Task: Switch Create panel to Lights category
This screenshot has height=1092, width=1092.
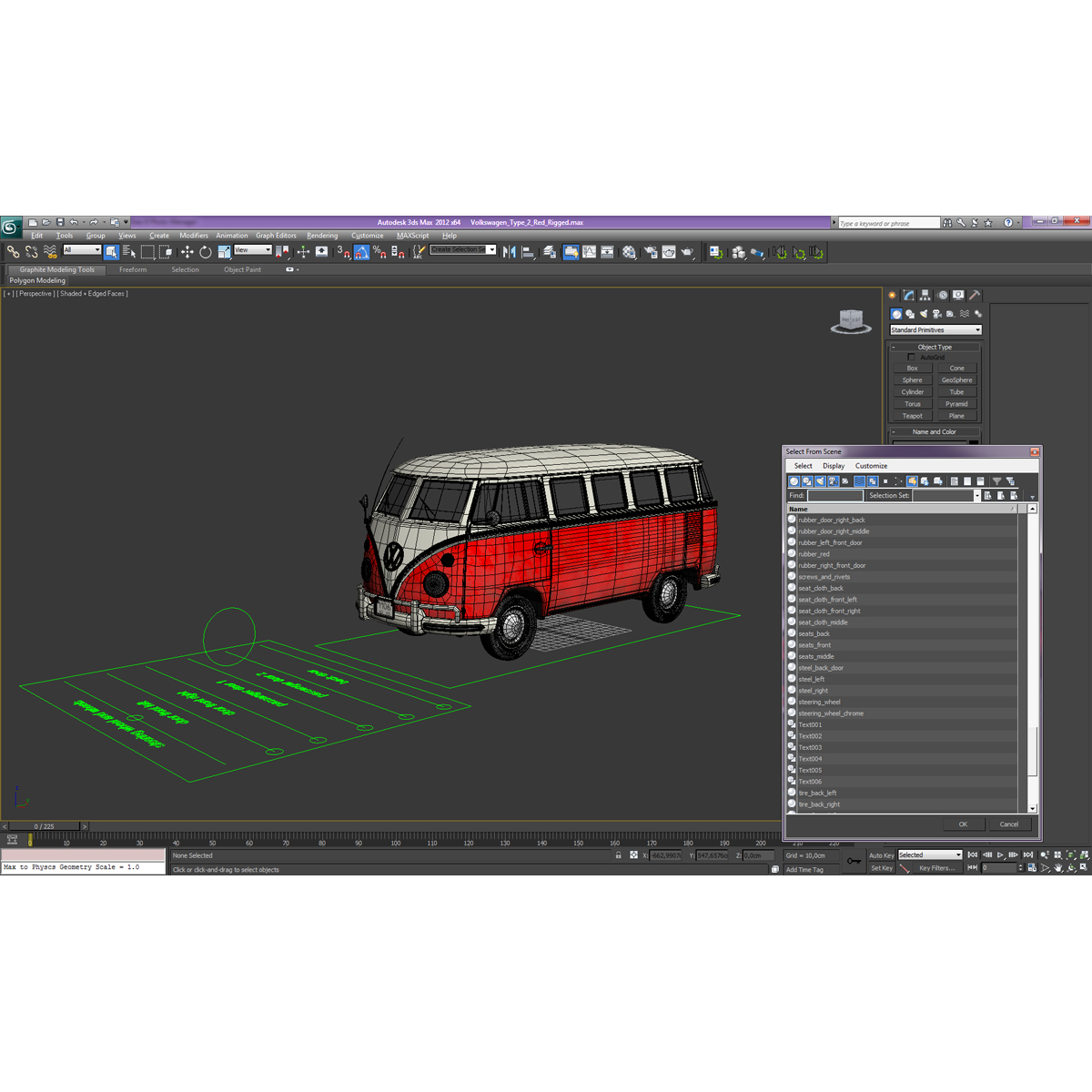Action: pos(924,314)
